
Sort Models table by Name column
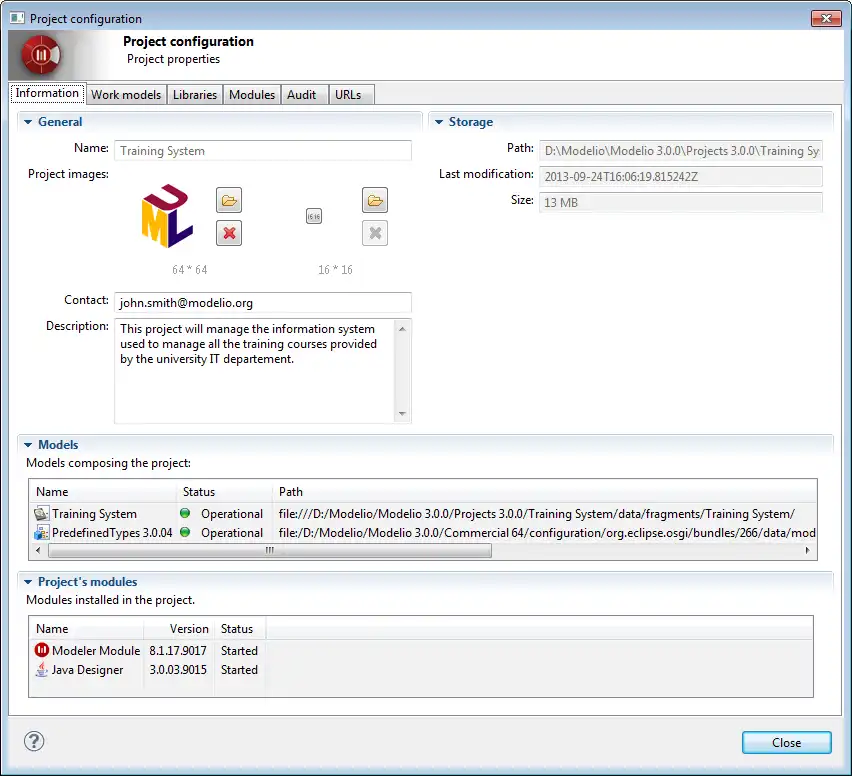[103, 492]
